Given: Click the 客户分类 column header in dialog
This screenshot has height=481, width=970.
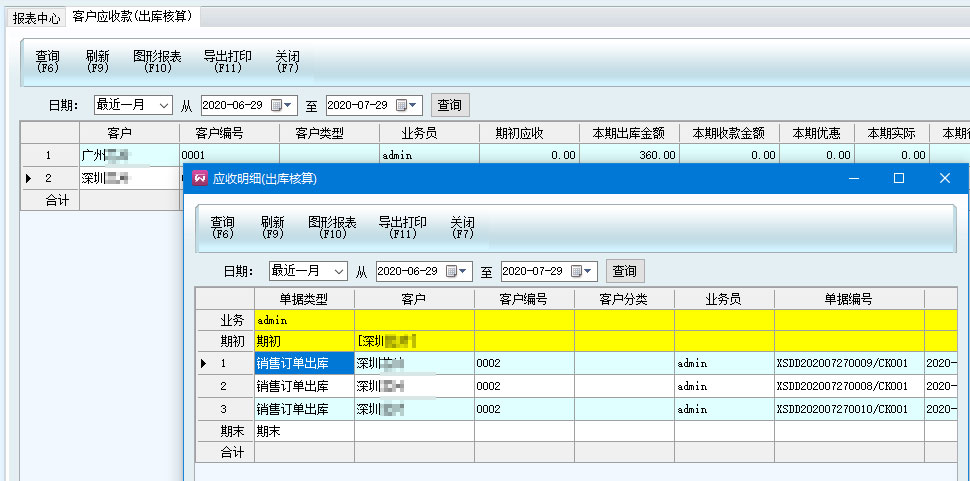Looking at the screenshot, I should click(x=624, y=299).
